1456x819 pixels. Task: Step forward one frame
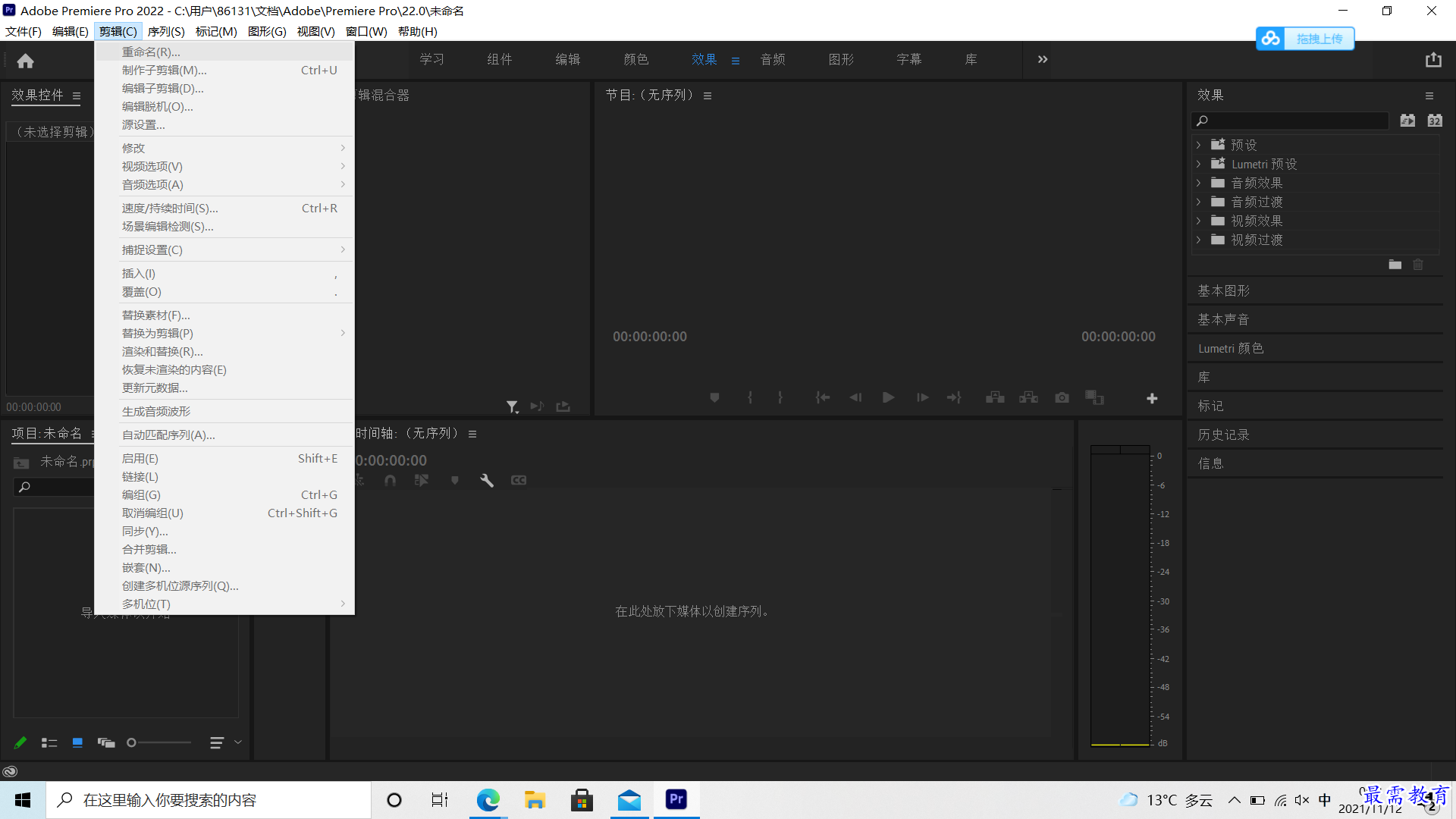coord(922,397)
